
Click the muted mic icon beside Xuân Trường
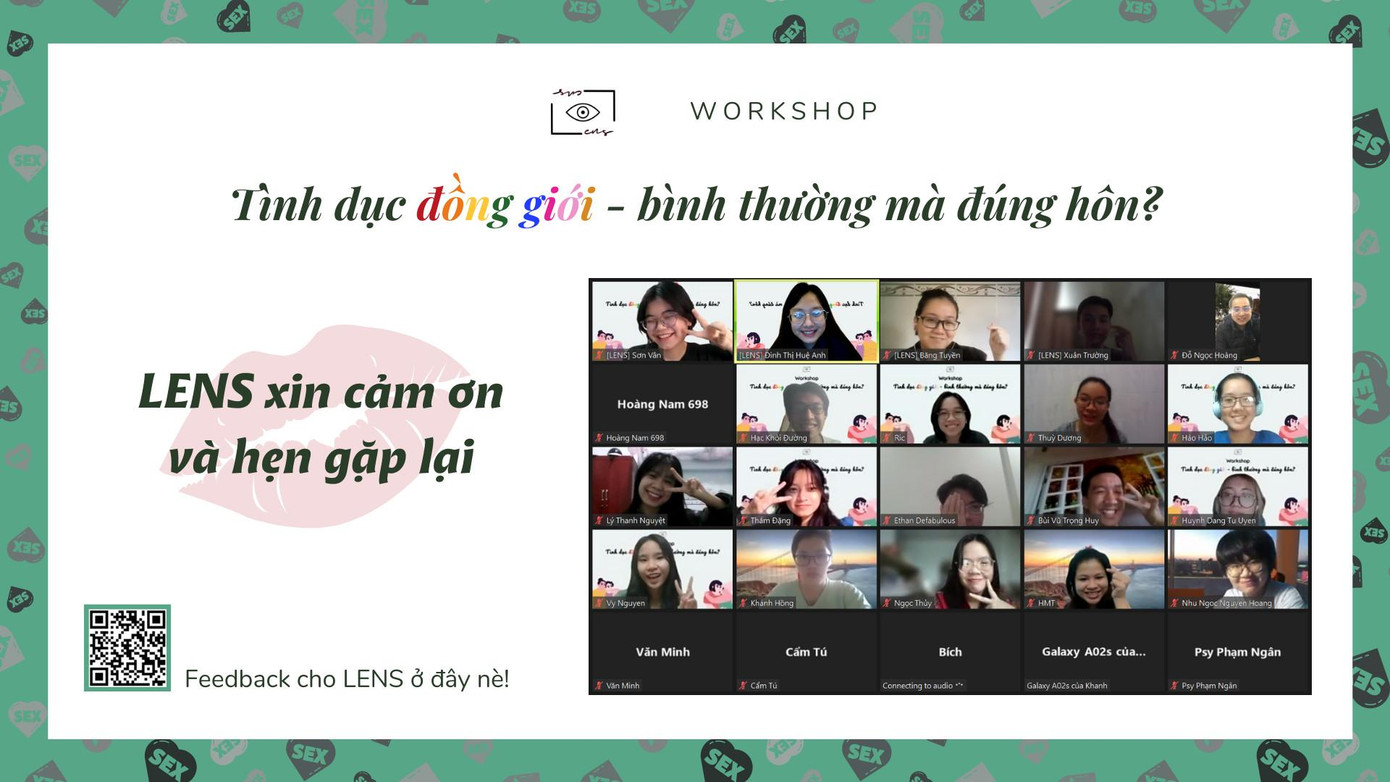[1031, 354]
